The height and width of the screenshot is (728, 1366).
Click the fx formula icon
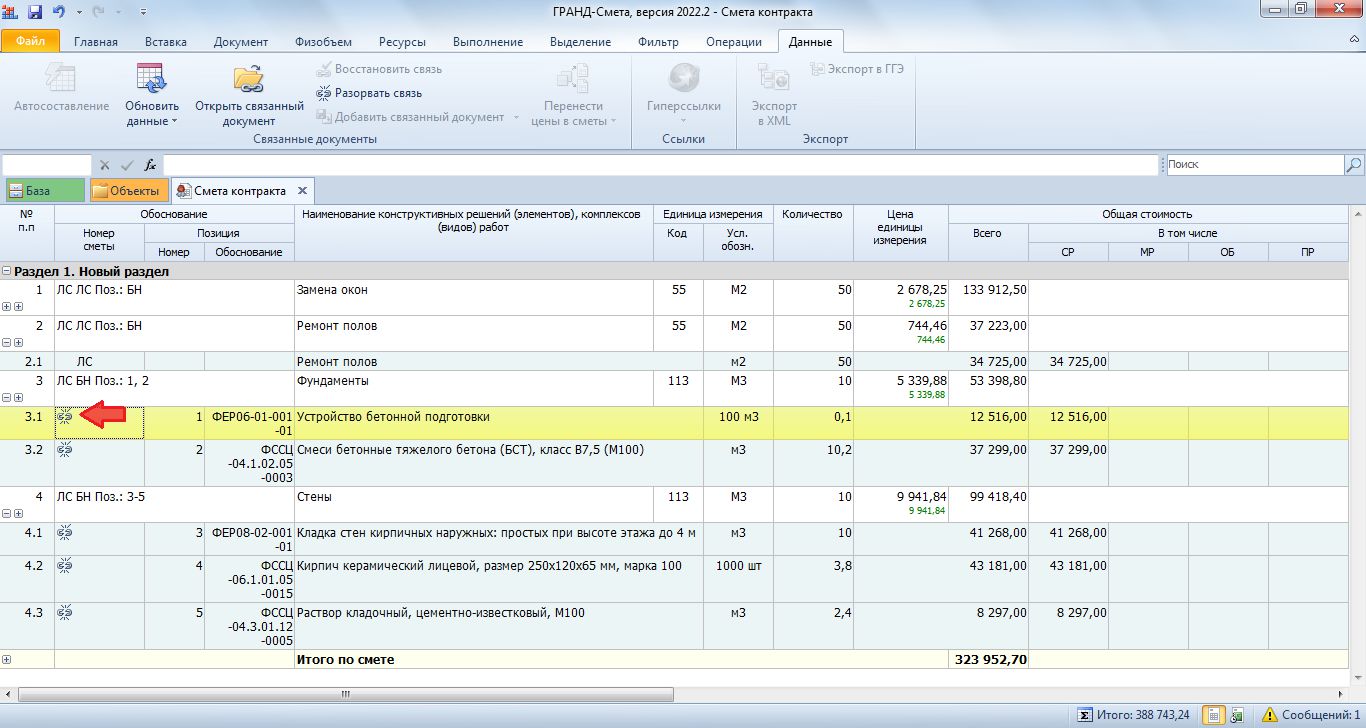click(150, 165)
